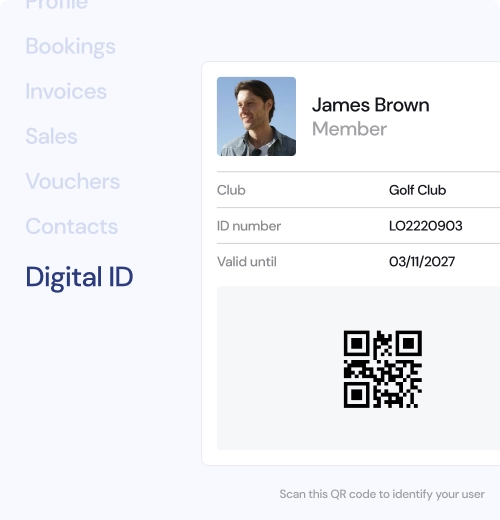Click the top-left QR finder square
Image resolution: width=500 pixels, height=520 pixels.
click(356, 343)
